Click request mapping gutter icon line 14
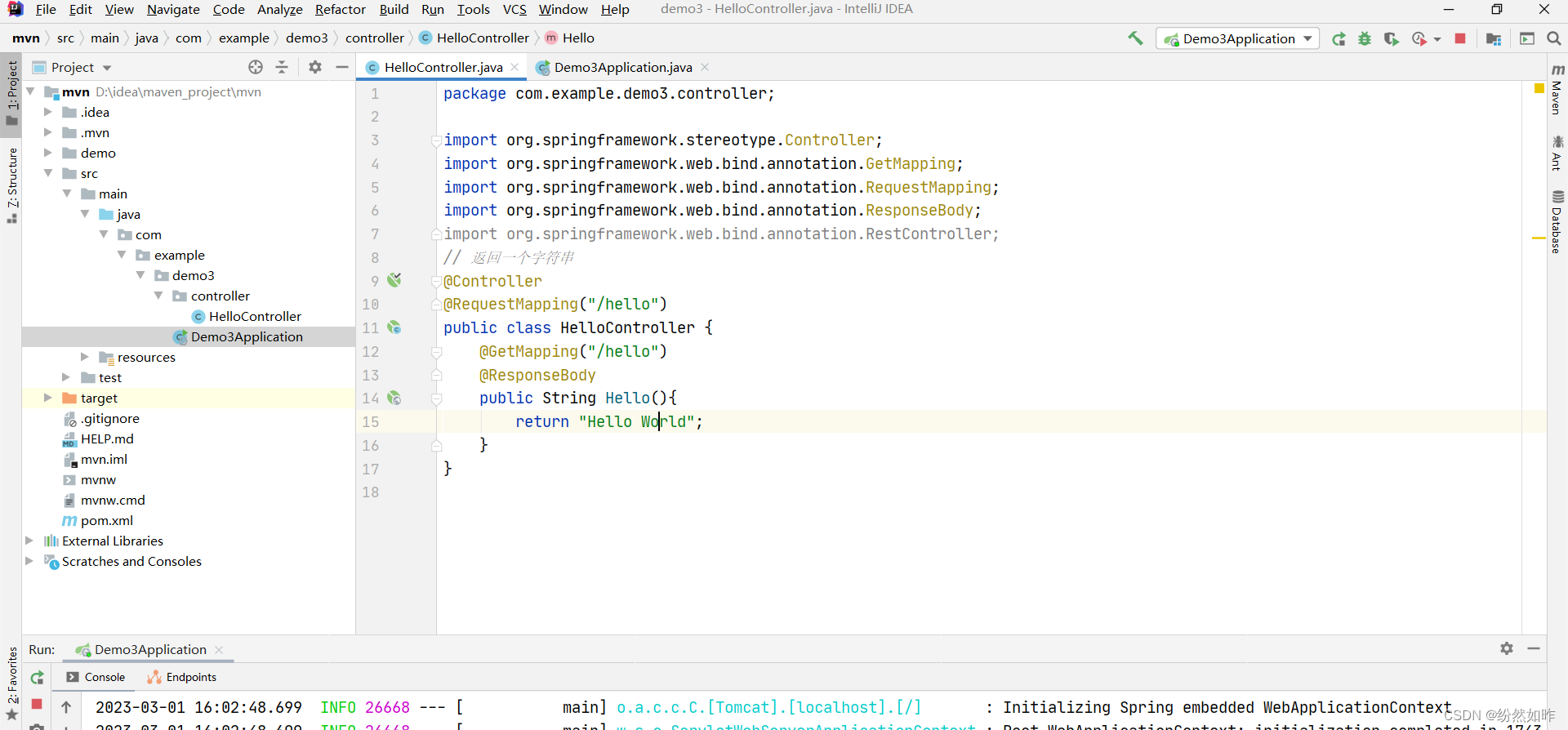This screenshot has height=730, width=1568. (x=394, y=398)
